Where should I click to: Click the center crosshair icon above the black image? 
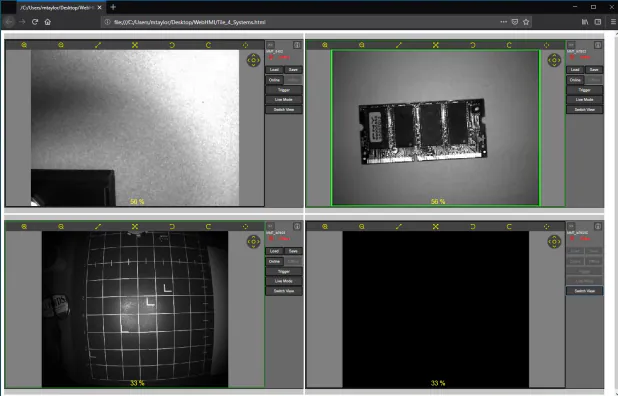pyautogui.click(x=546, y=227)
